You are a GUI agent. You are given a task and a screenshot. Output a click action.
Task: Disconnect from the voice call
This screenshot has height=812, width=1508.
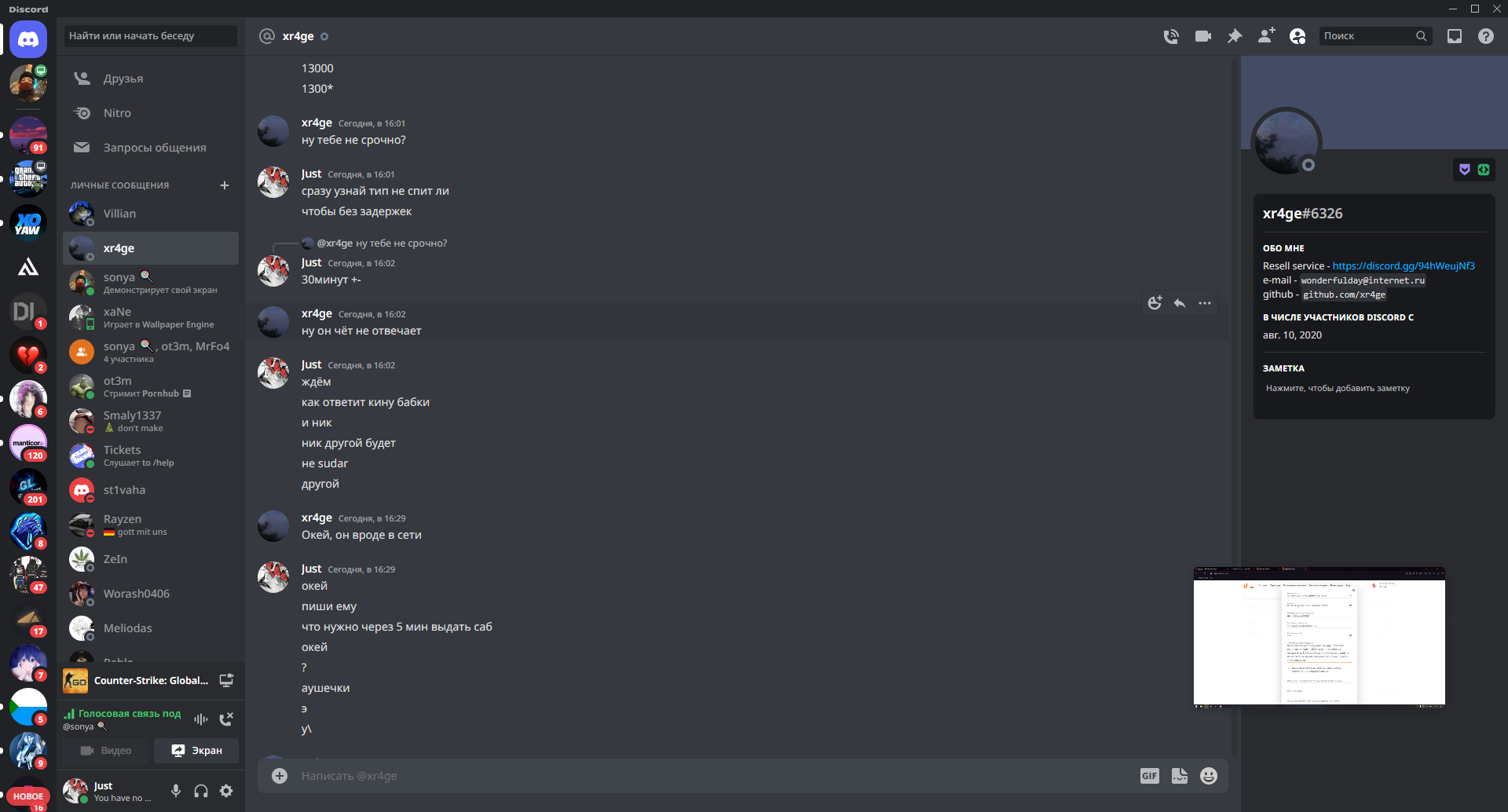point(226,719)
